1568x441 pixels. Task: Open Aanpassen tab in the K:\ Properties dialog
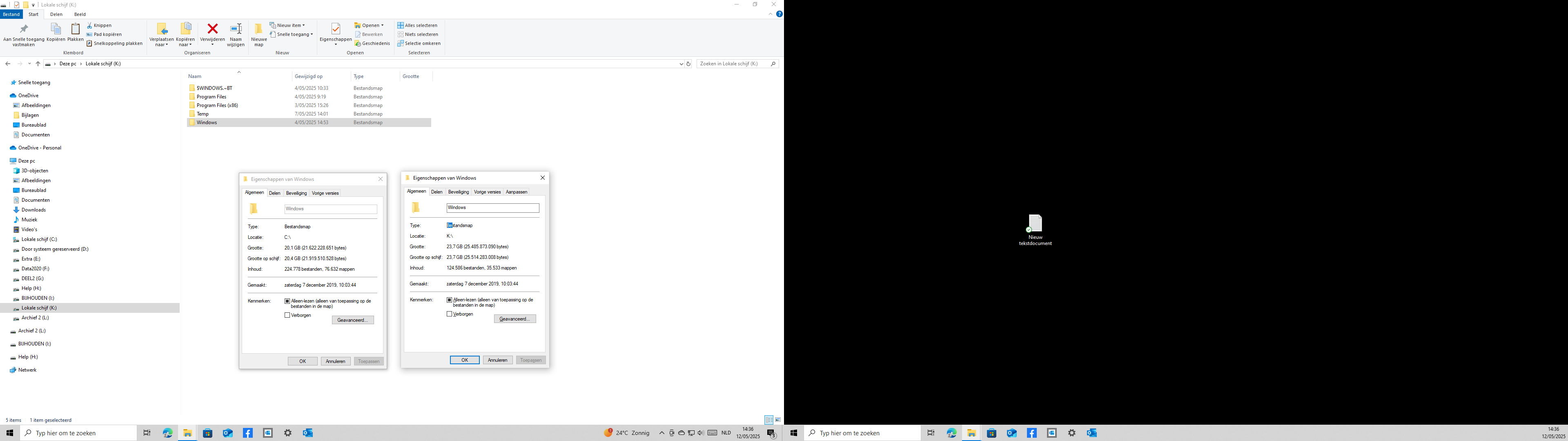coord(516,192)
